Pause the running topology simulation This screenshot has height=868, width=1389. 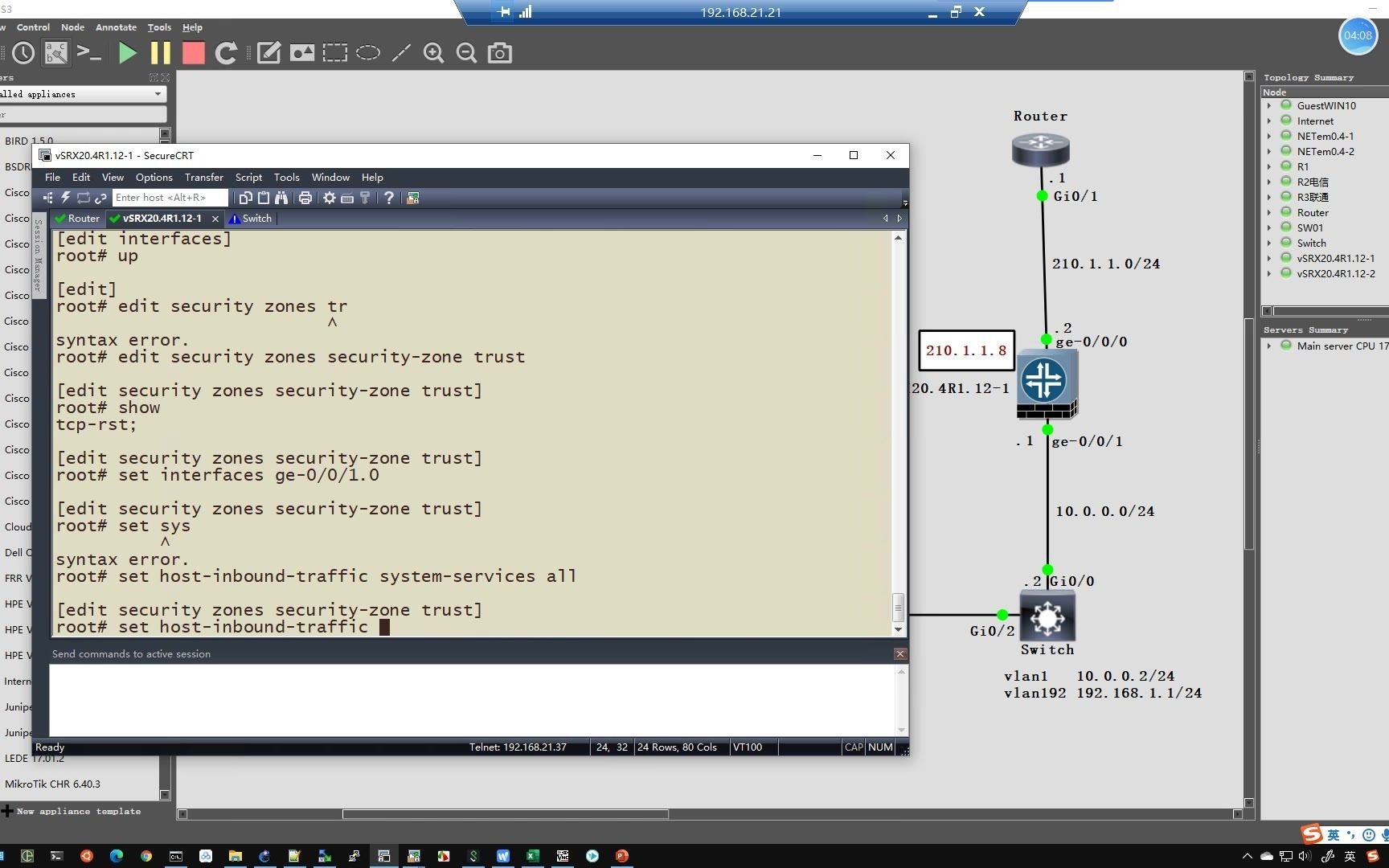coord(160,53)
